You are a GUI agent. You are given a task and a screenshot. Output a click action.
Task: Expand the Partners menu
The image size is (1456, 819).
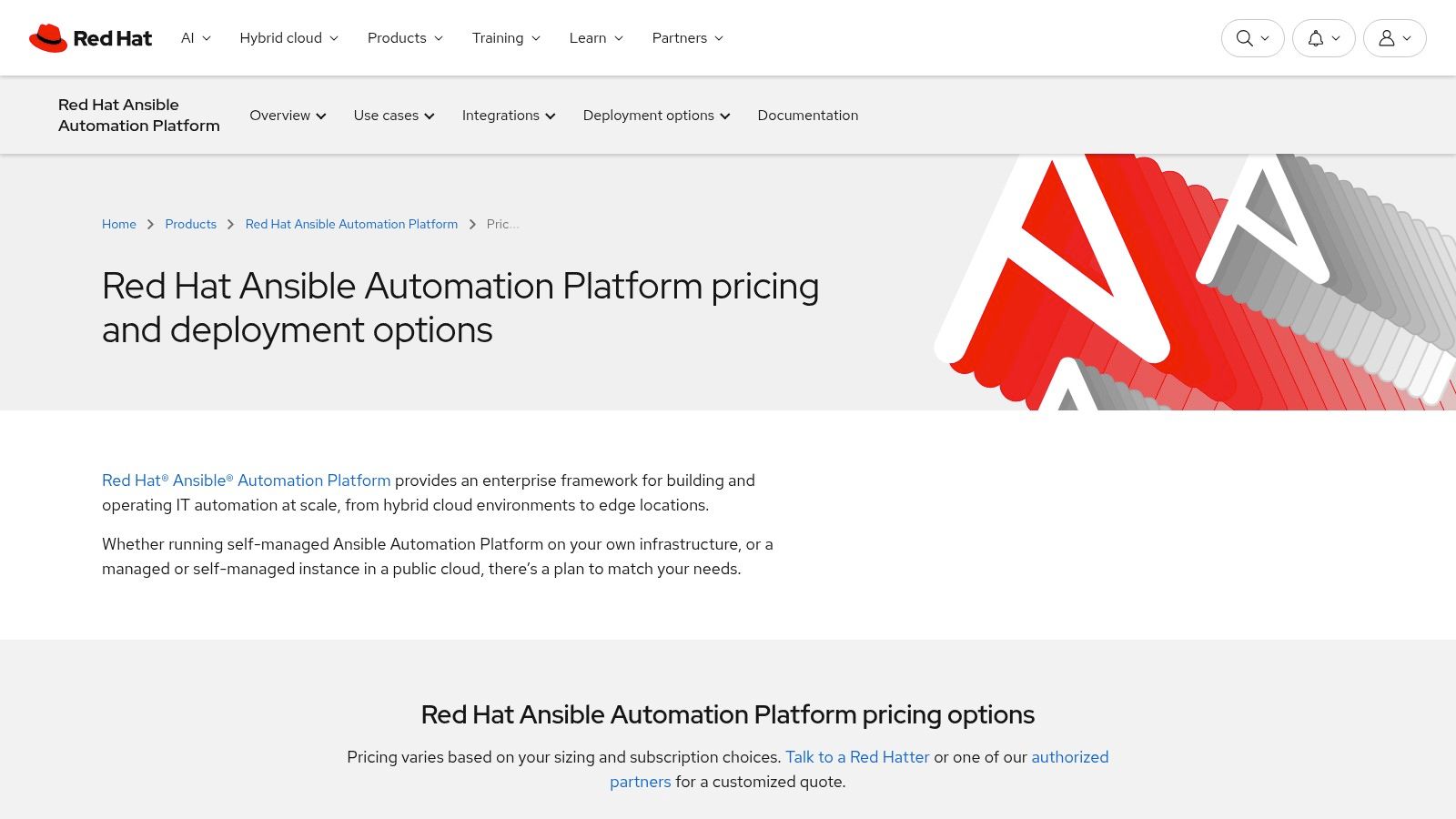pyautogui.click(x=687, y=38)
